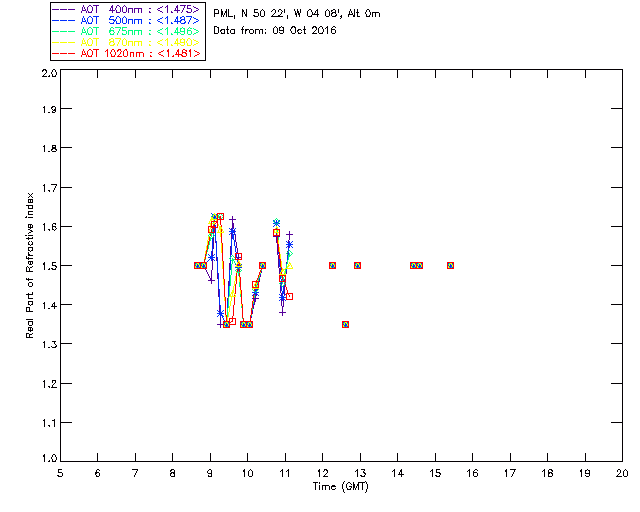Screen dimensions: 640x512
Task: Click the purple plus marker at 1.38 near 11
Action: 282,313
